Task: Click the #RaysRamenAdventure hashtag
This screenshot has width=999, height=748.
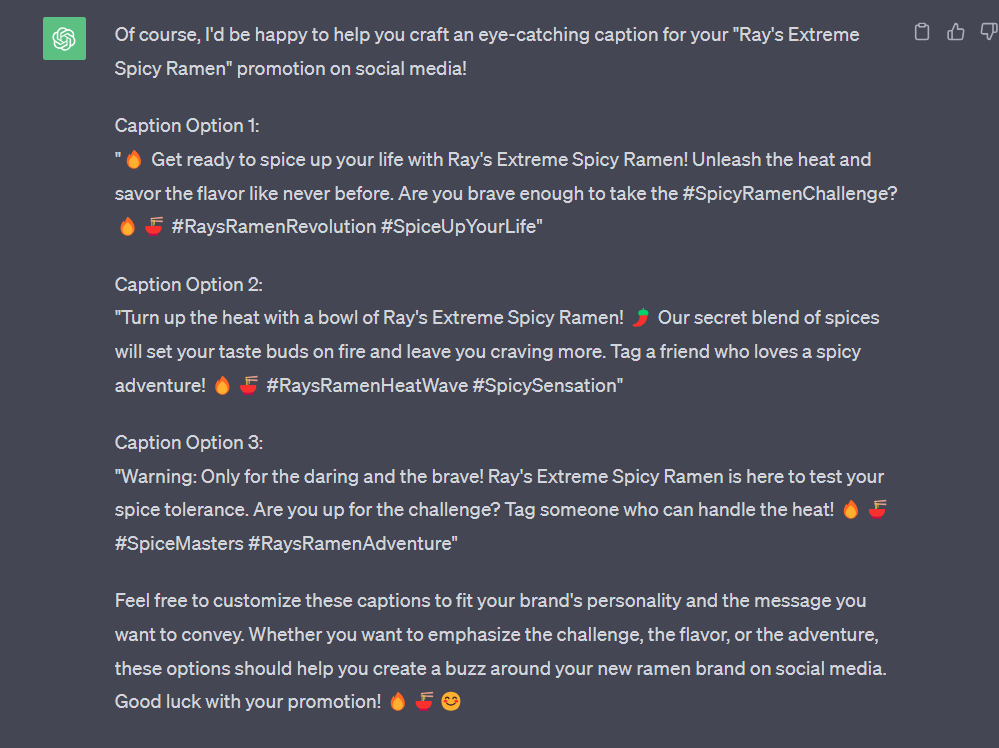Action: 352,543
